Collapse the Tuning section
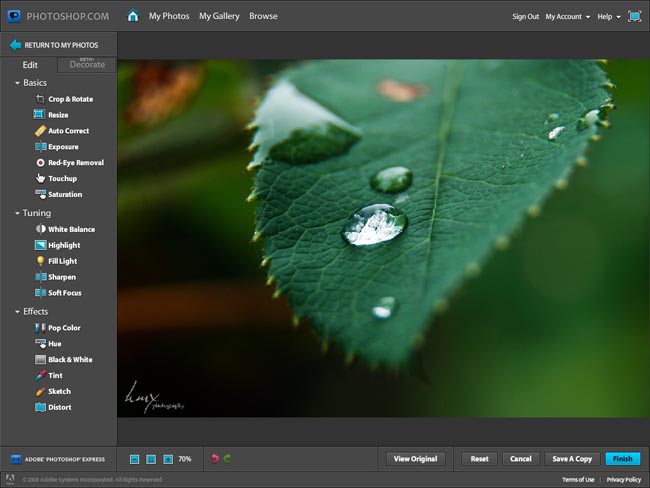Viewport: 650px width, 488px height. 18,213
